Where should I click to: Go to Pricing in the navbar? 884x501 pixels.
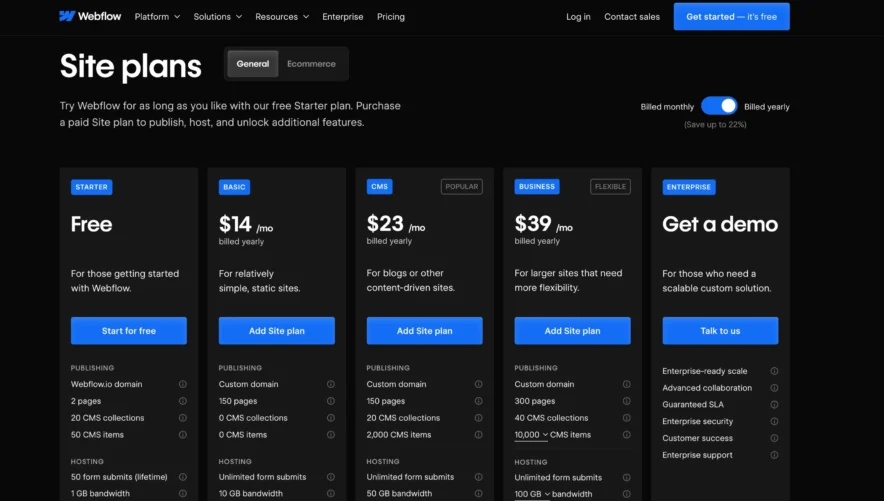(x=391, y=17)
